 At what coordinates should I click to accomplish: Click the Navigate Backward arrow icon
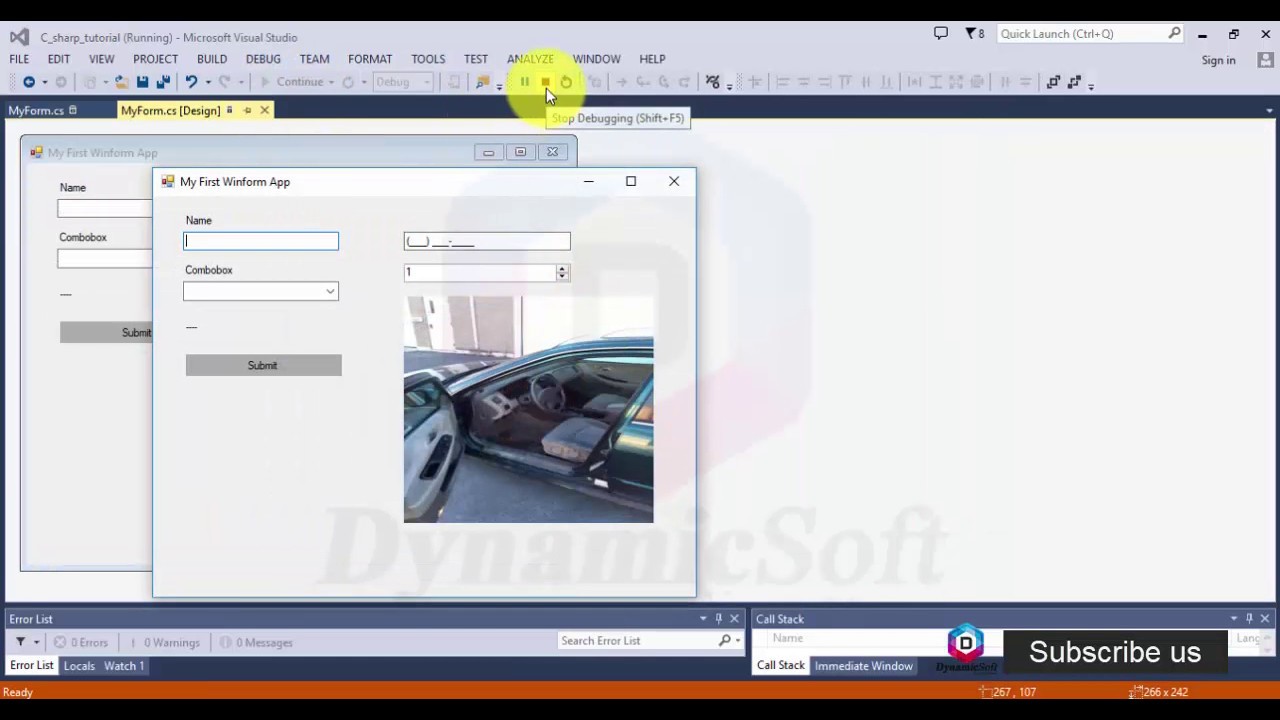click(x=28, y=82)
